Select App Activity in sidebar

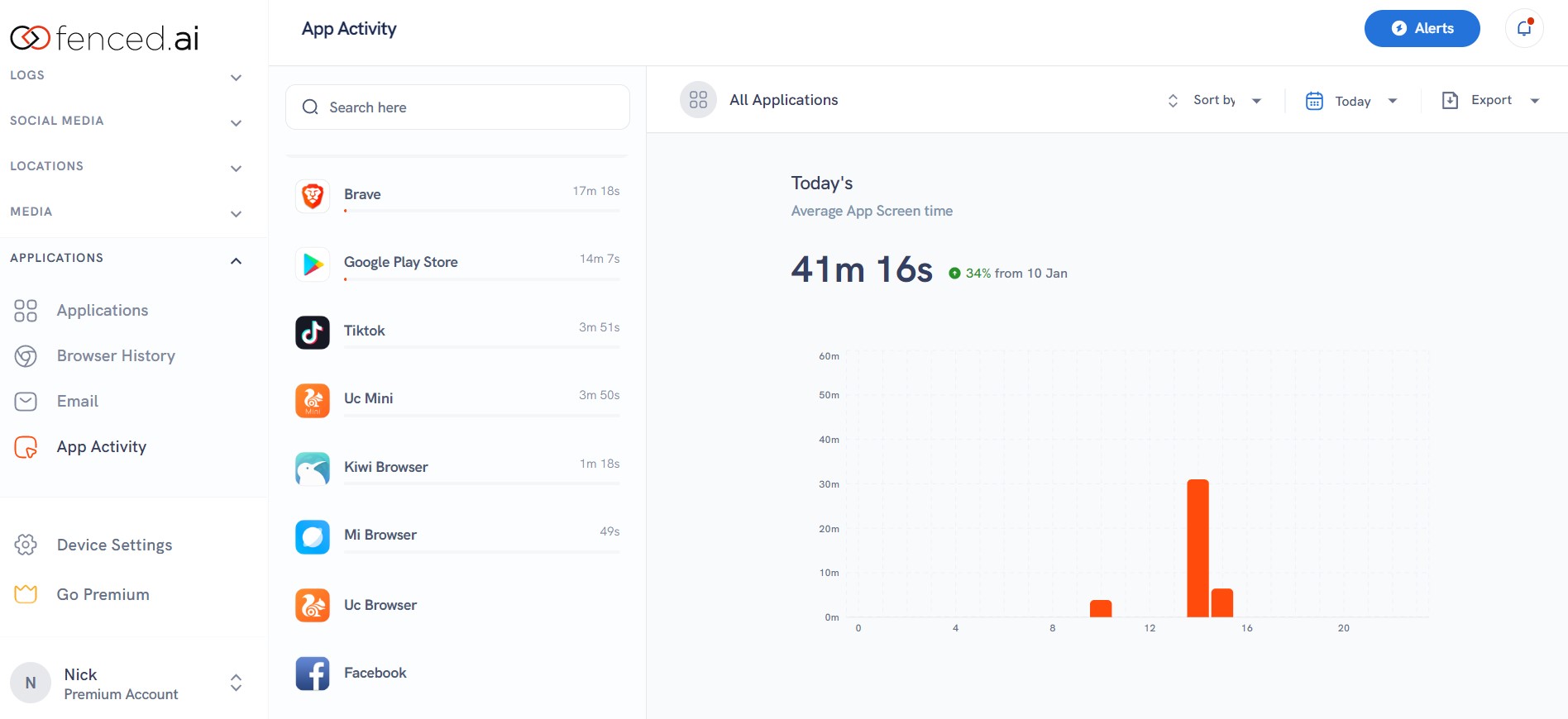click(102, 447)
